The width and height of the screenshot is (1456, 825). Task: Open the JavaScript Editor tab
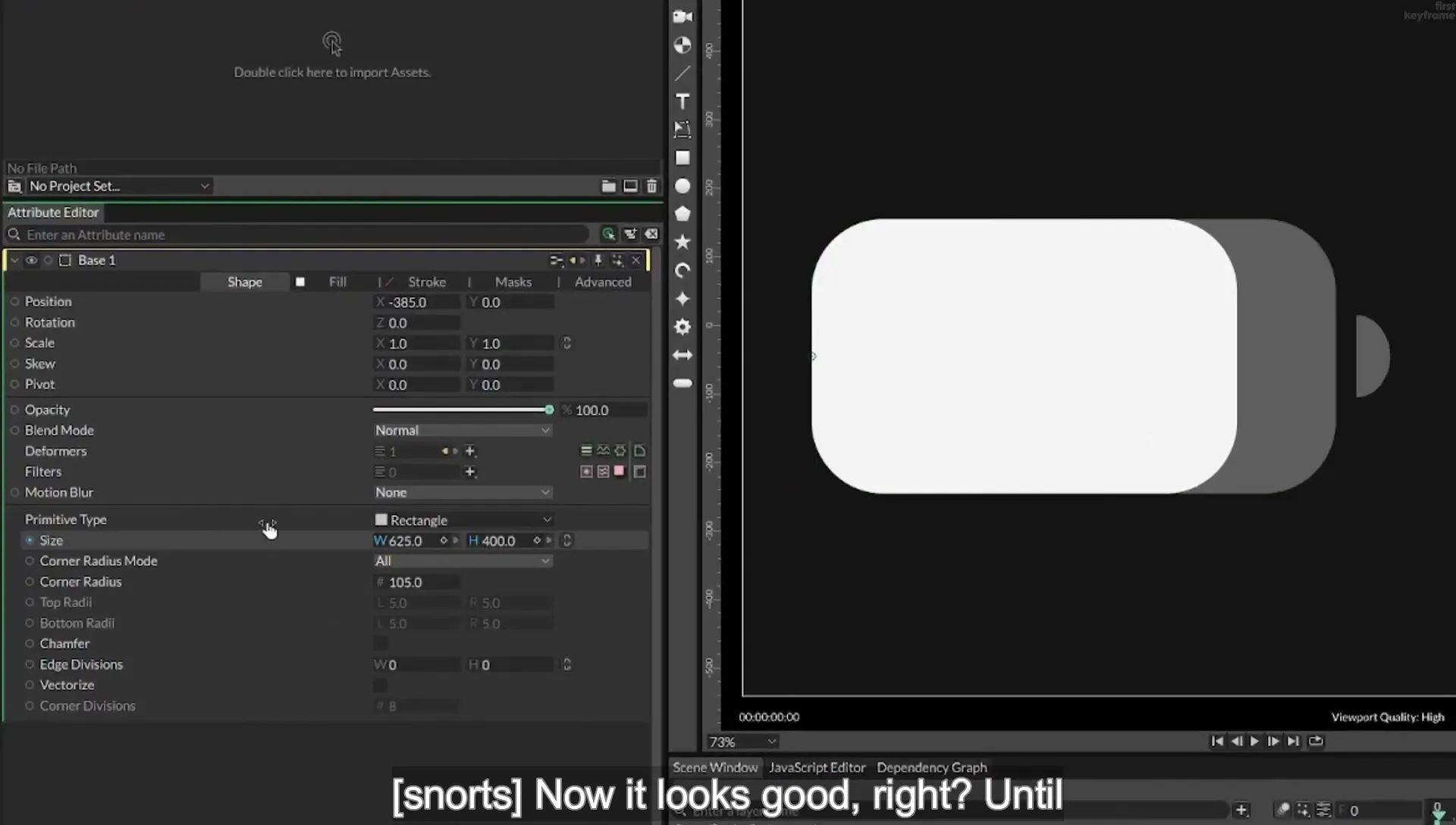click(x=817, y=767)
